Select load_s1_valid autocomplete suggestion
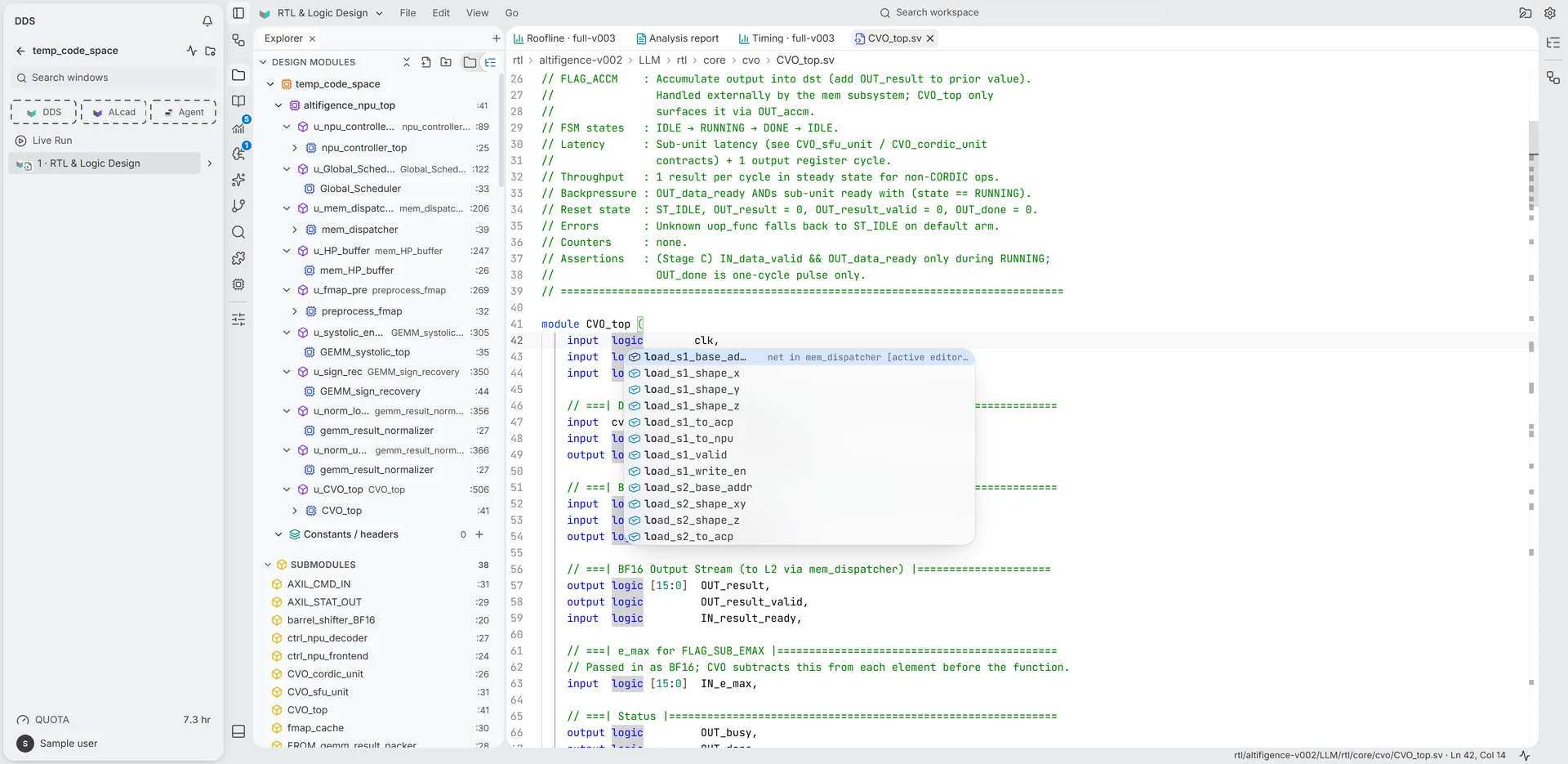The image size is (1568, 764). pyautogui.click(x=800, y=455)
